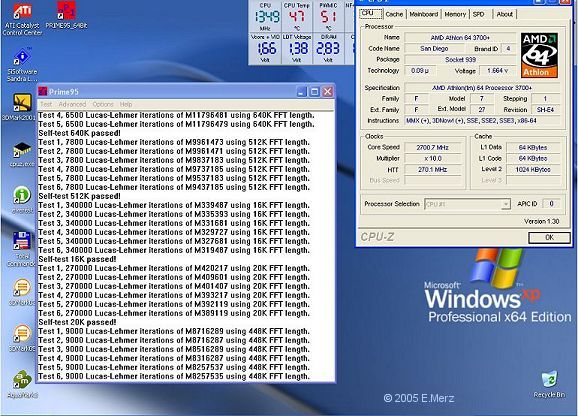This screenshot has height=416, width=578.
Task: Click the PWMIC temperature readout '51'
Action: 328,17
